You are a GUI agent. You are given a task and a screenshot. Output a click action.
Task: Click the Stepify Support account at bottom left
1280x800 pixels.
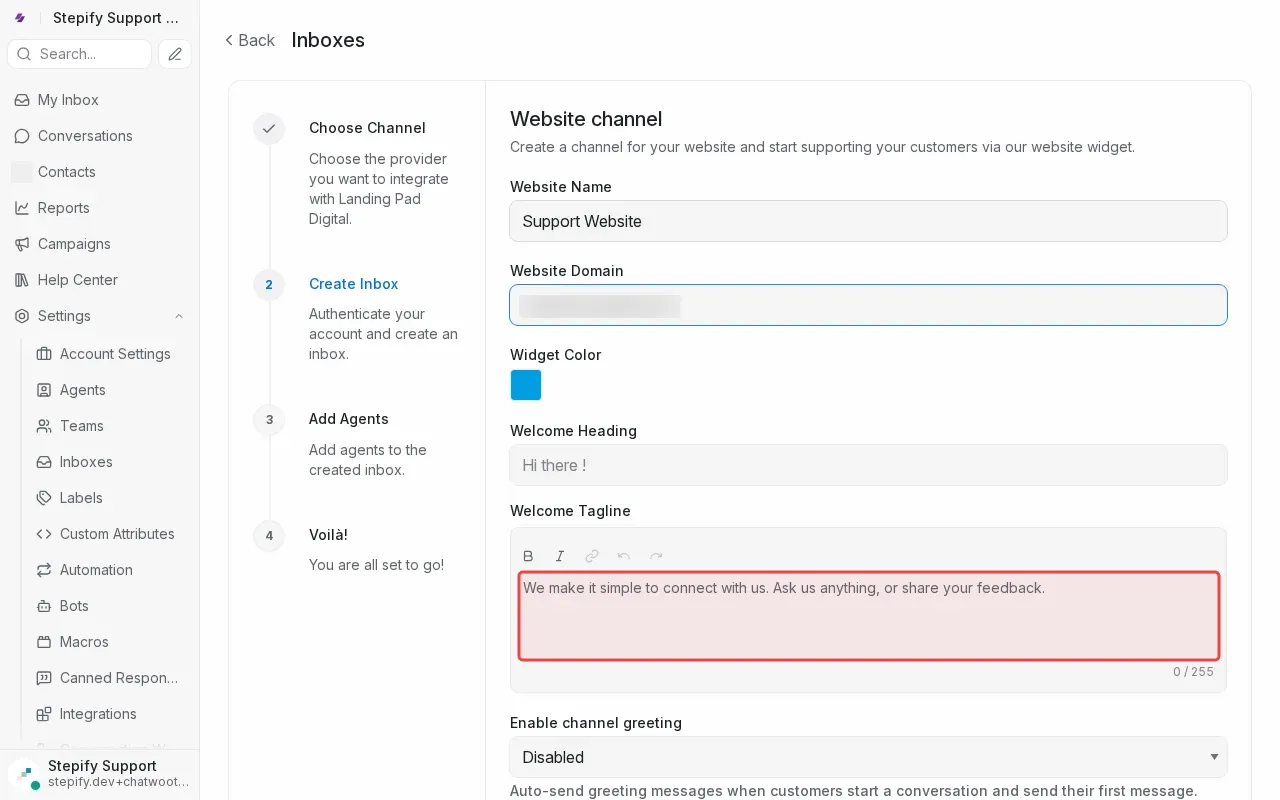(100, 773)
